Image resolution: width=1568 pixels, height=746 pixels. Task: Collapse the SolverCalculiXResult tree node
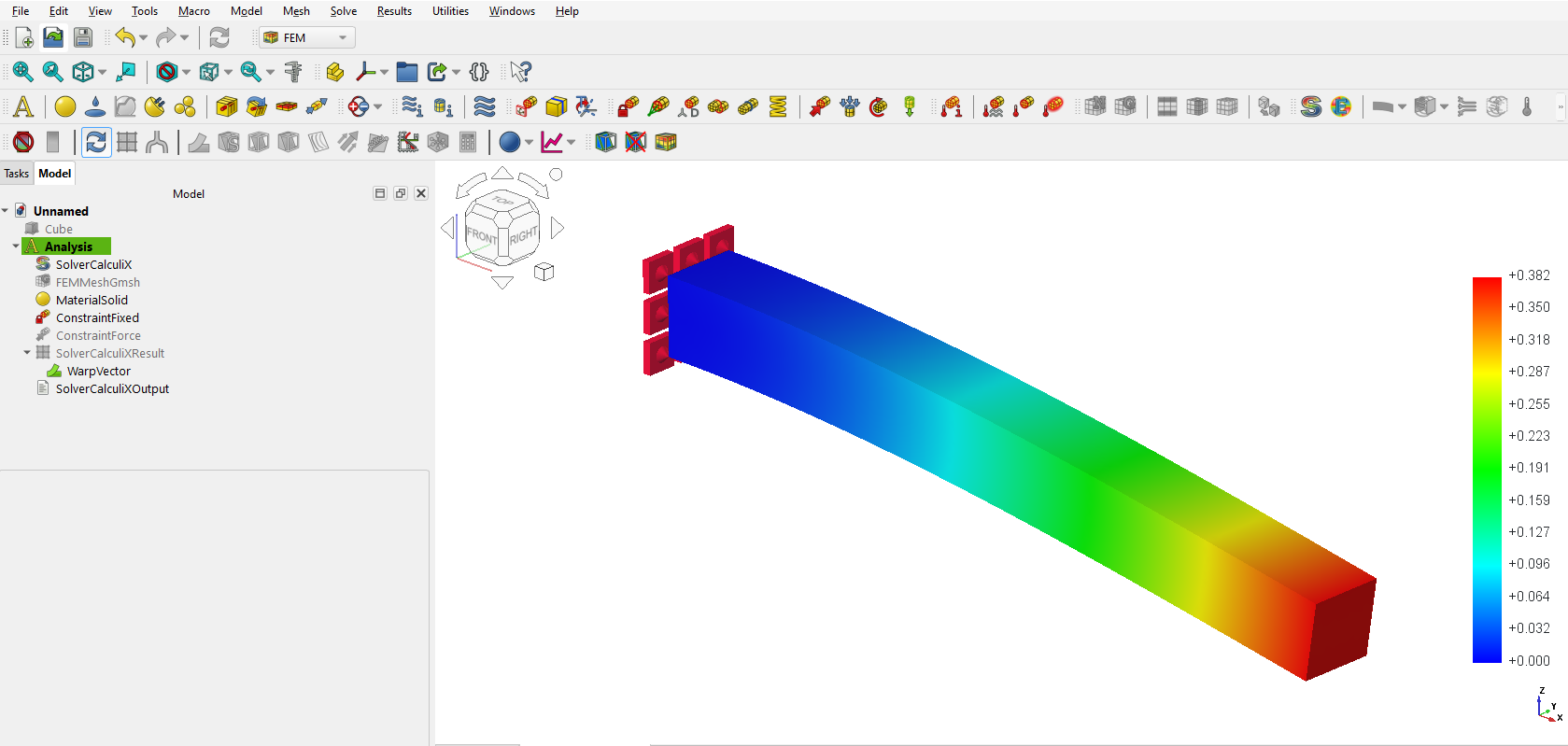[27, 353]
